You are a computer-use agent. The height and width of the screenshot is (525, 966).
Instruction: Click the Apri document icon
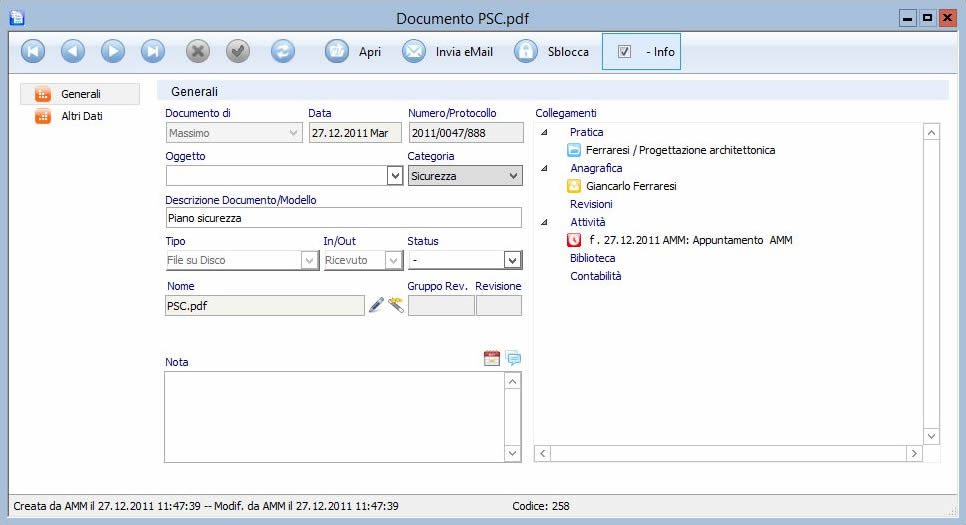click(336, 51)
